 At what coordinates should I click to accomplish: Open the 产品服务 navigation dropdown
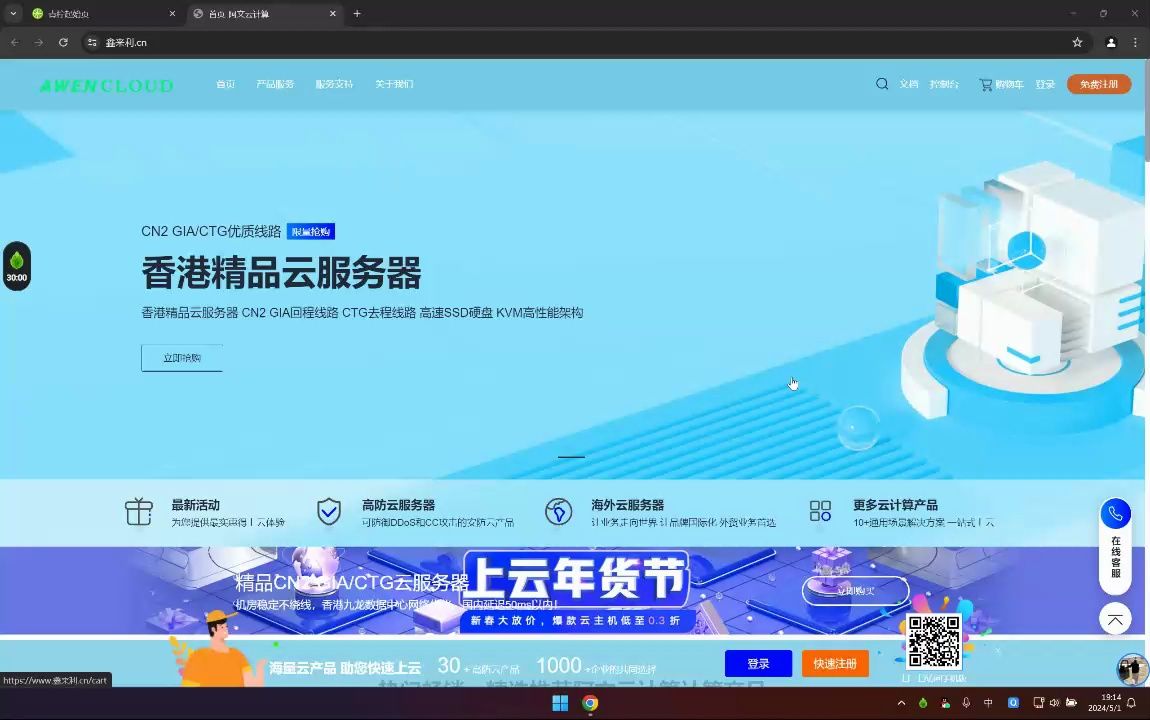click(275, 84)
